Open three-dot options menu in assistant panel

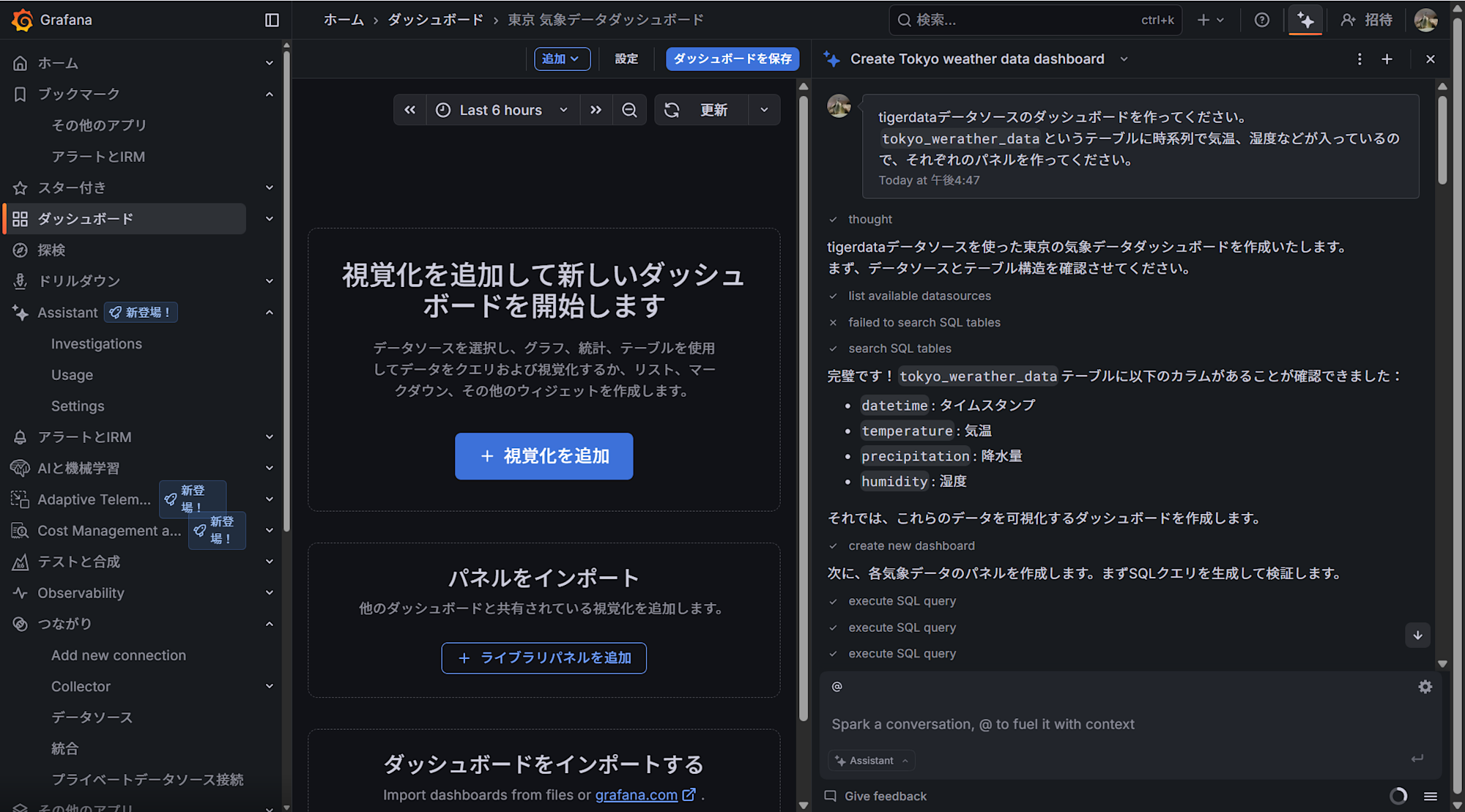1360,59
